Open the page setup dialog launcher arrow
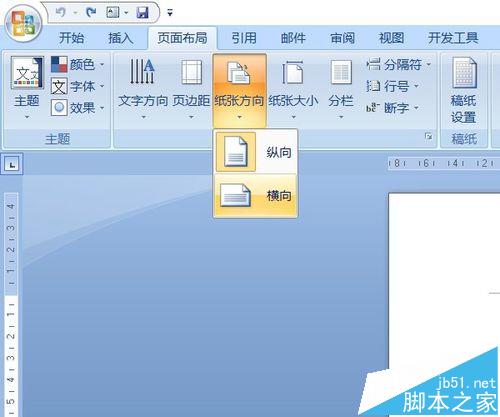This screenshot has width=500, height=417. pos(429,136)
